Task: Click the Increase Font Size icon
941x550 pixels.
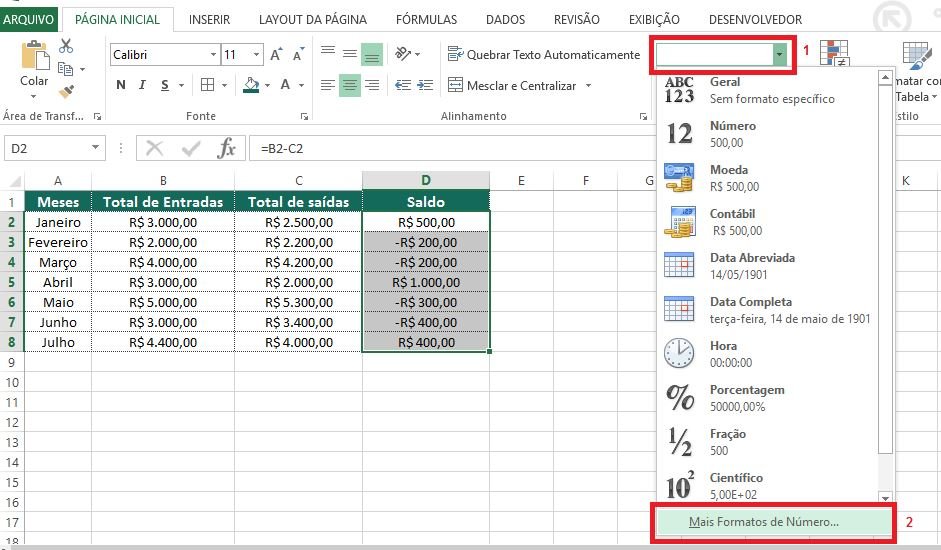Action: coord(277,55)
